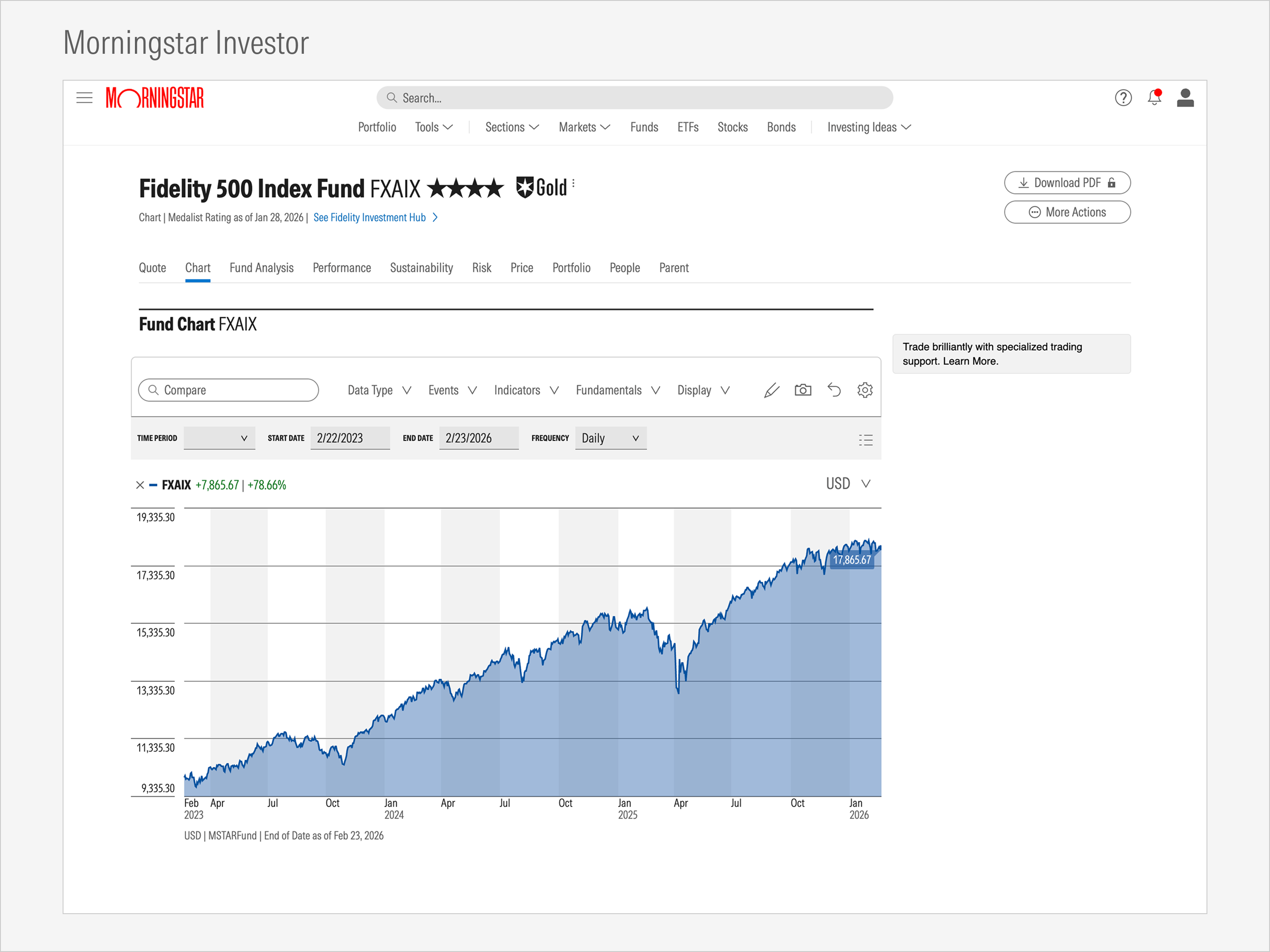Open the notifications bell icon
The image size is (1270, 952).
(1154, 97)
